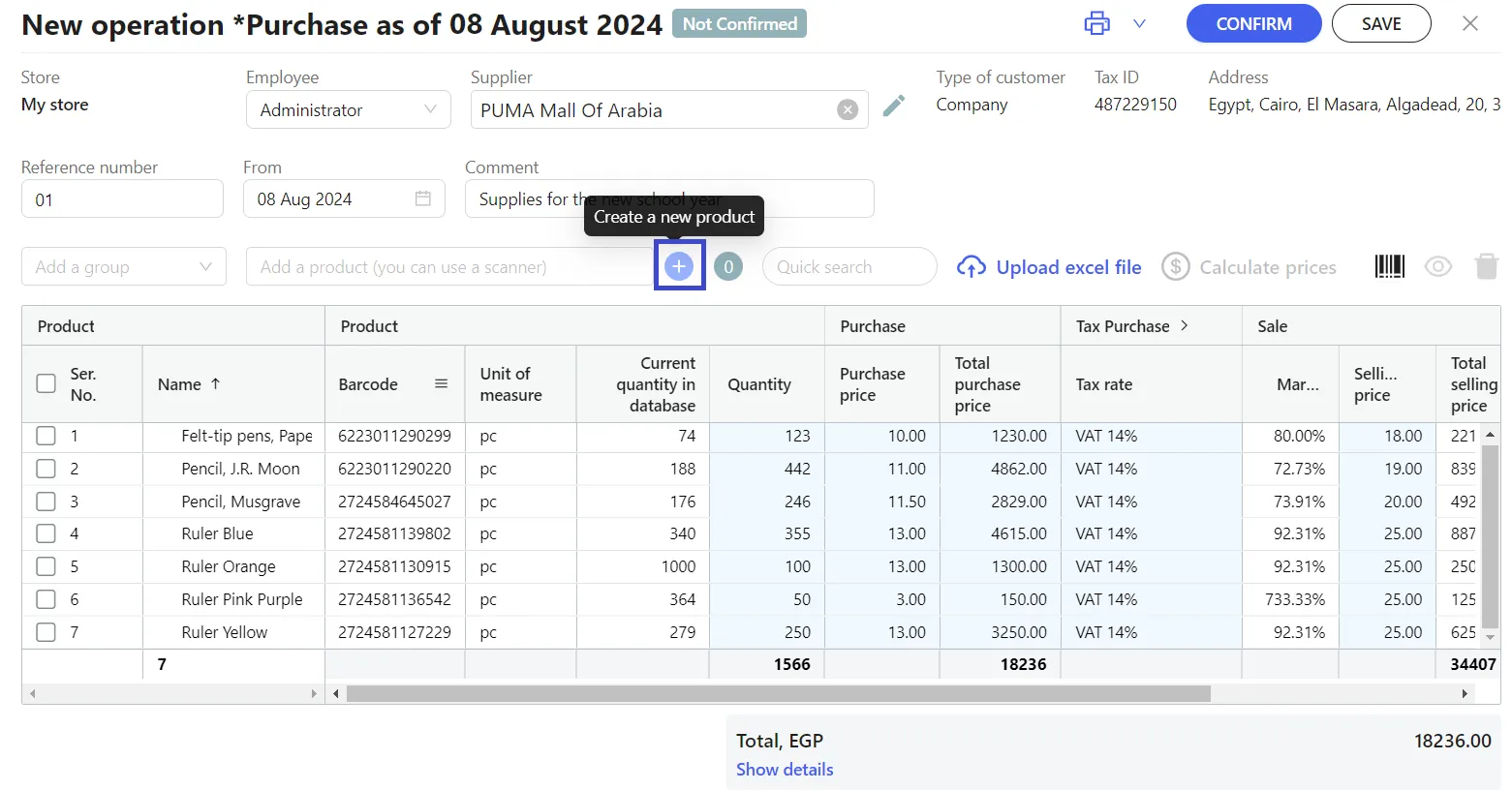Click the Not Confirmed status badge

tap(740, 23)
